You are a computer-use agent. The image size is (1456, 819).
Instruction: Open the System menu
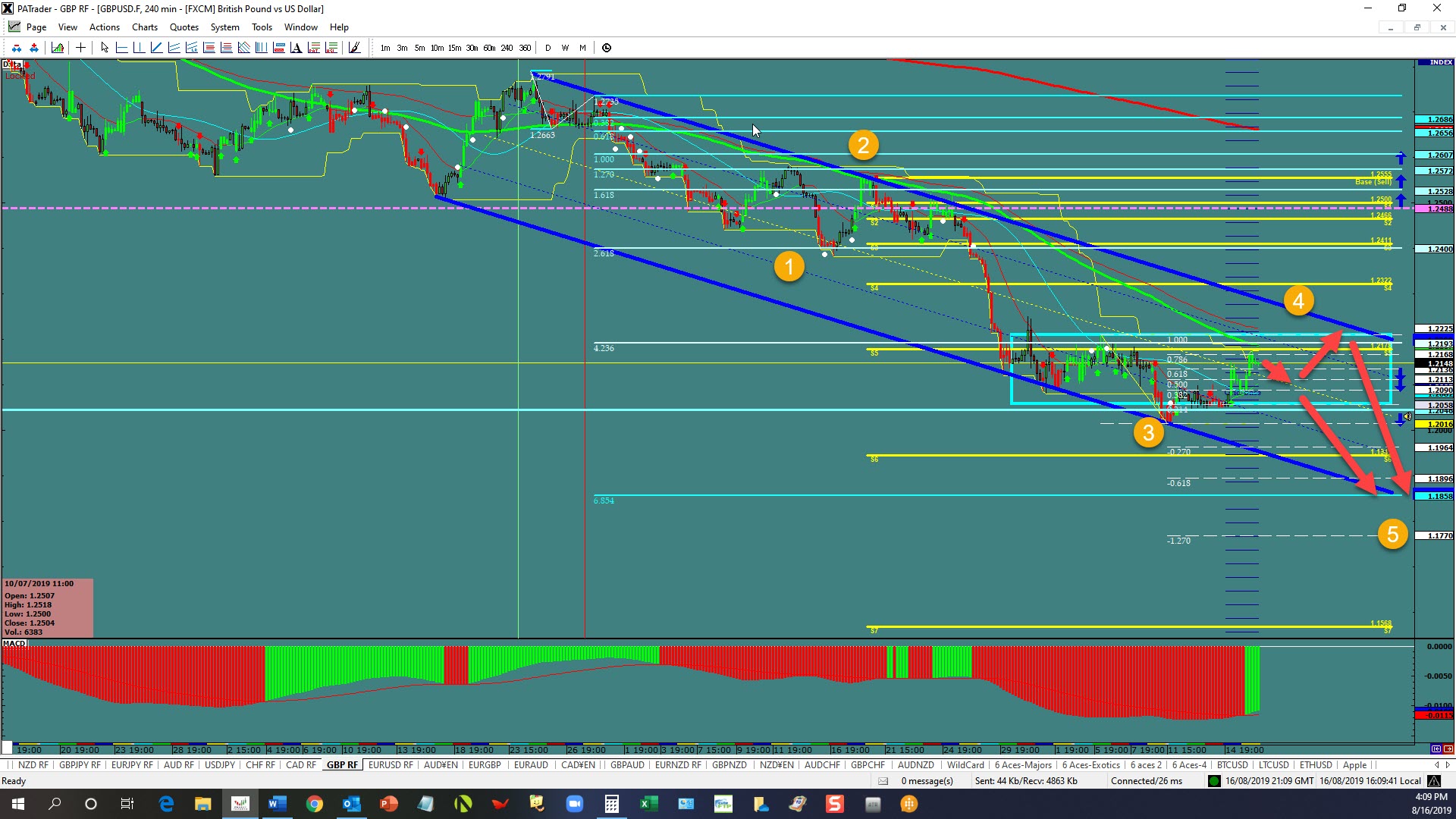point(224,27)
